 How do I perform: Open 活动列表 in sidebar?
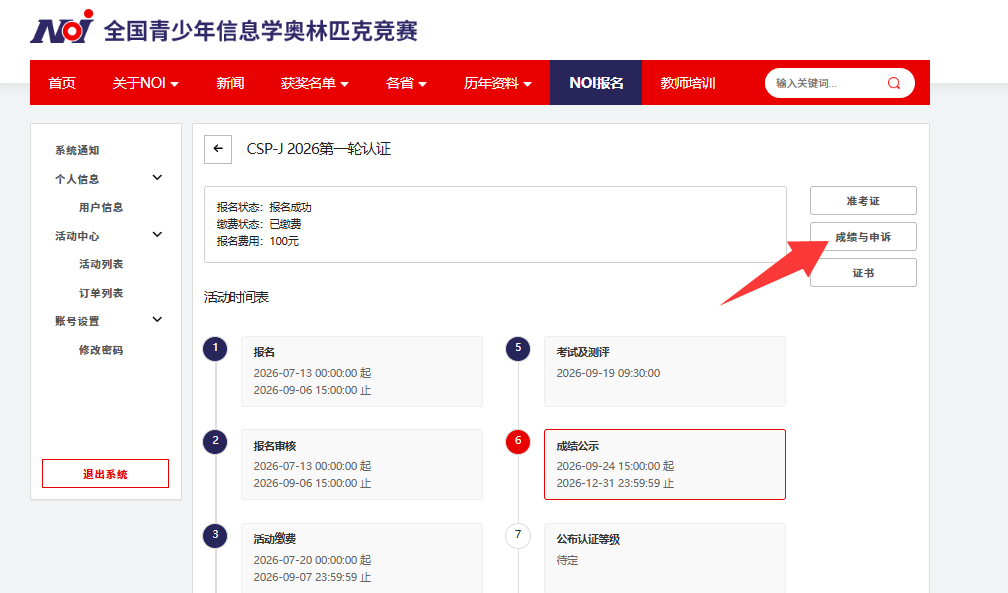pos(101,264)
